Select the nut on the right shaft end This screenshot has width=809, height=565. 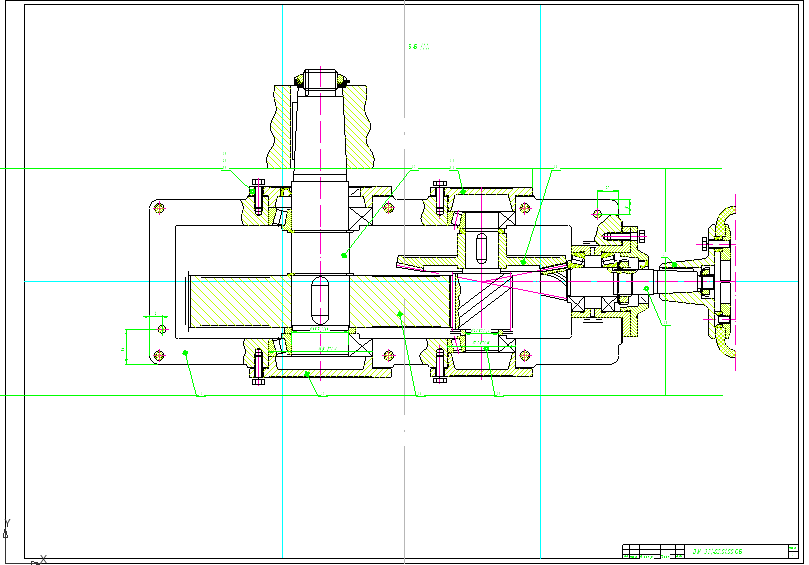707,283
